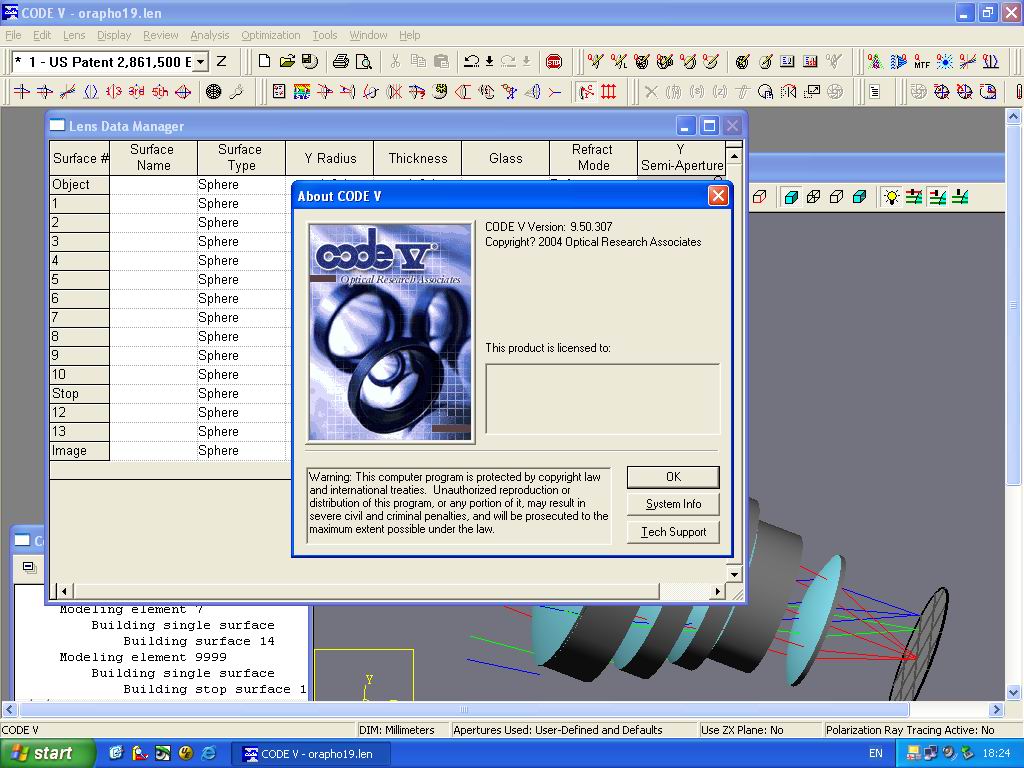Image resolution: width=1024 pixels, height=768 pixels.
Task: Click OK in About CODE V dialog
Action: point(673,477)
